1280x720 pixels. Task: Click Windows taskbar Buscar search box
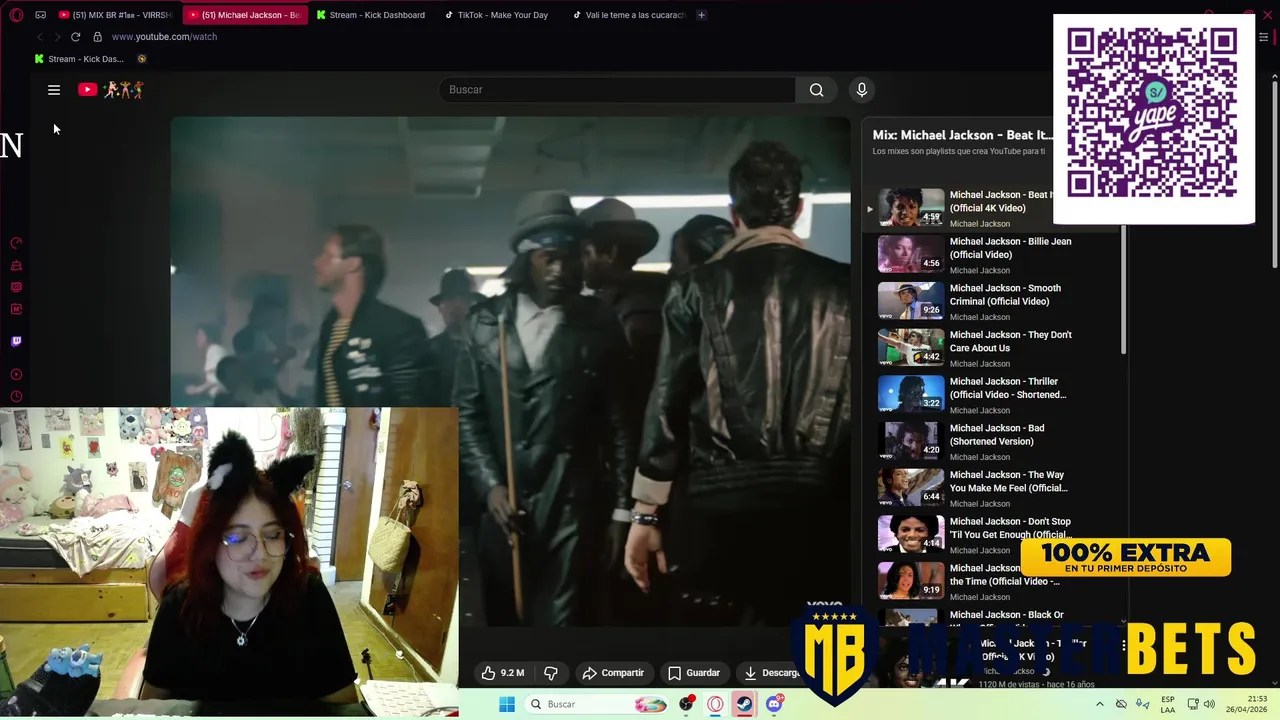pos(598,704)
